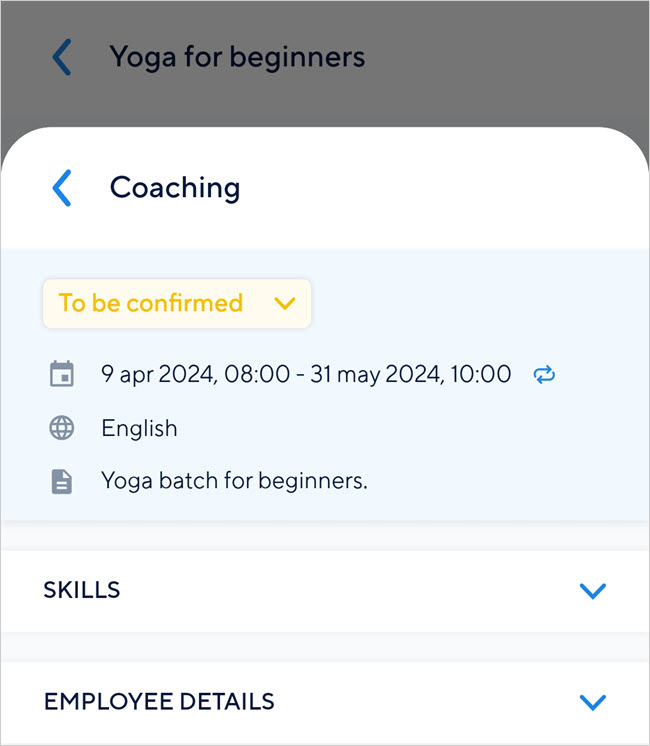The width and height of the screenshot is (650, 746).
Task: Click the 'Yoga for beginners' page title
Action: (237, 57)
